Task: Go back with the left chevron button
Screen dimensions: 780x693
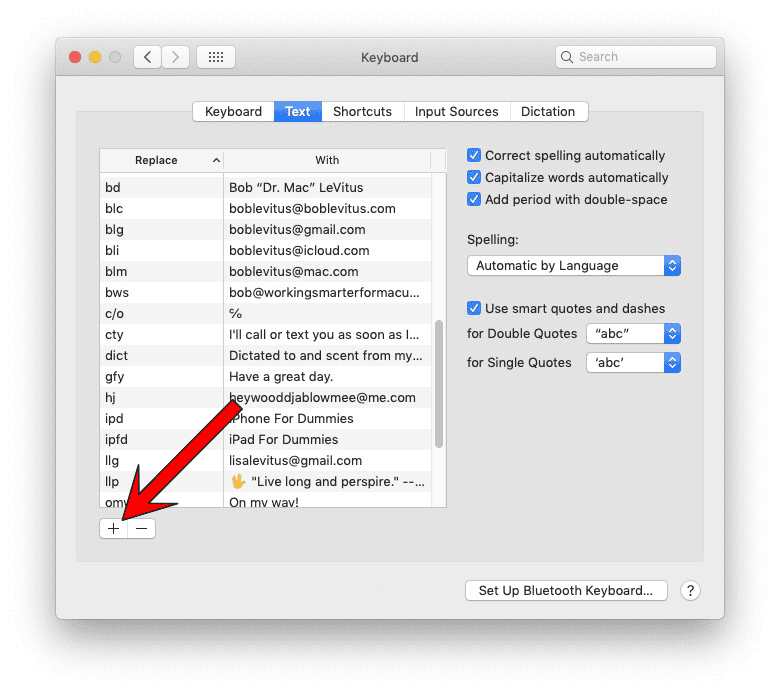Action: (x=148, y=57)
